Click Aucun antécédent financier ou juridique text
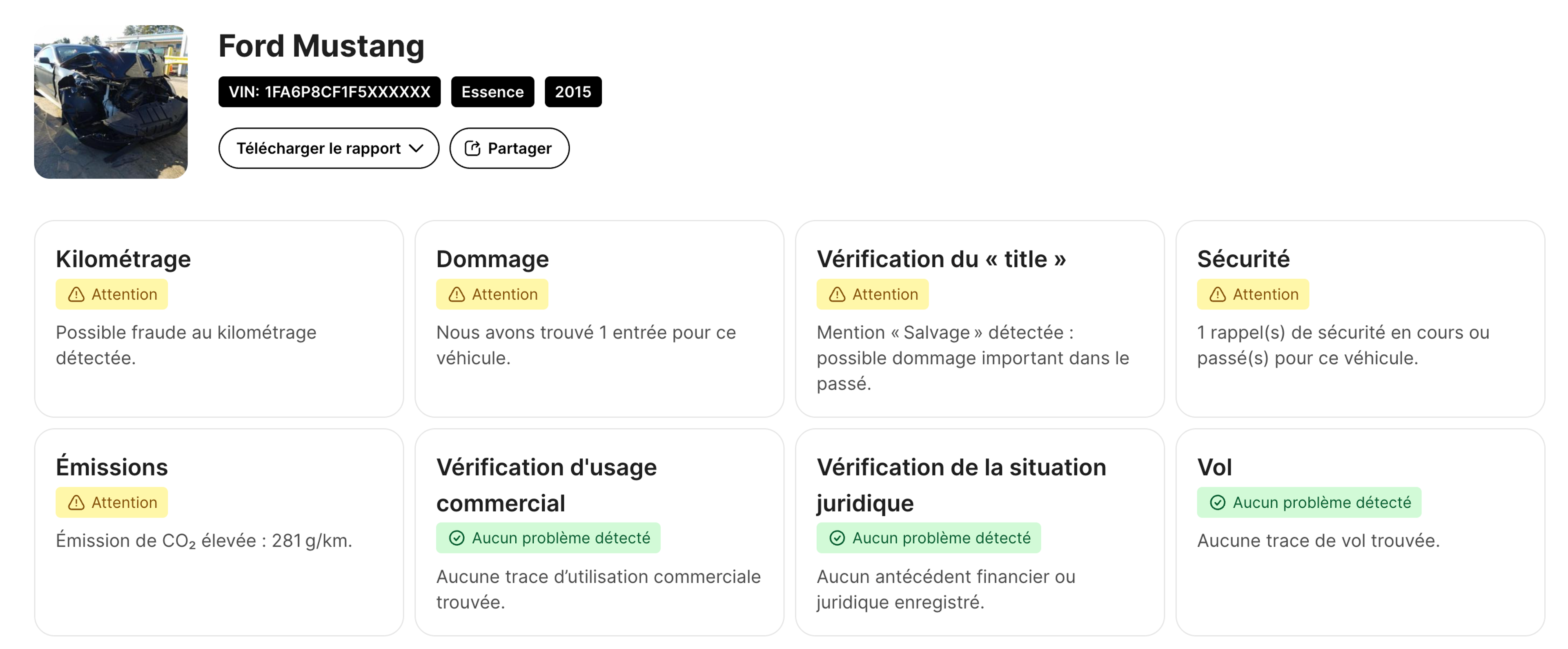Viewport: 1568px width, 649px height. tap(946, 589)
